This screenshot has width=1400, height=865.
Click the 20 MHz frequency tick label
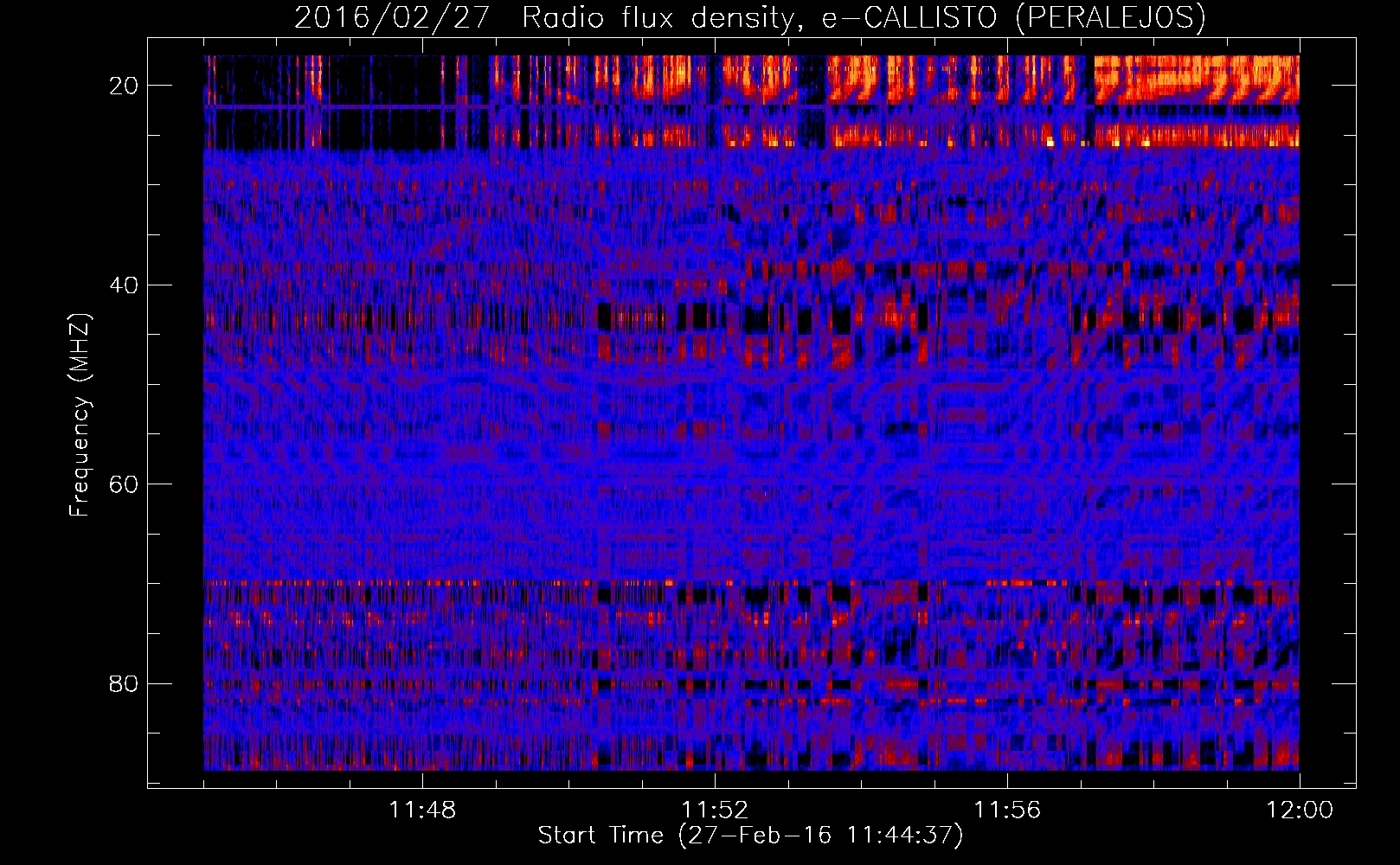[x=125, y=86]
